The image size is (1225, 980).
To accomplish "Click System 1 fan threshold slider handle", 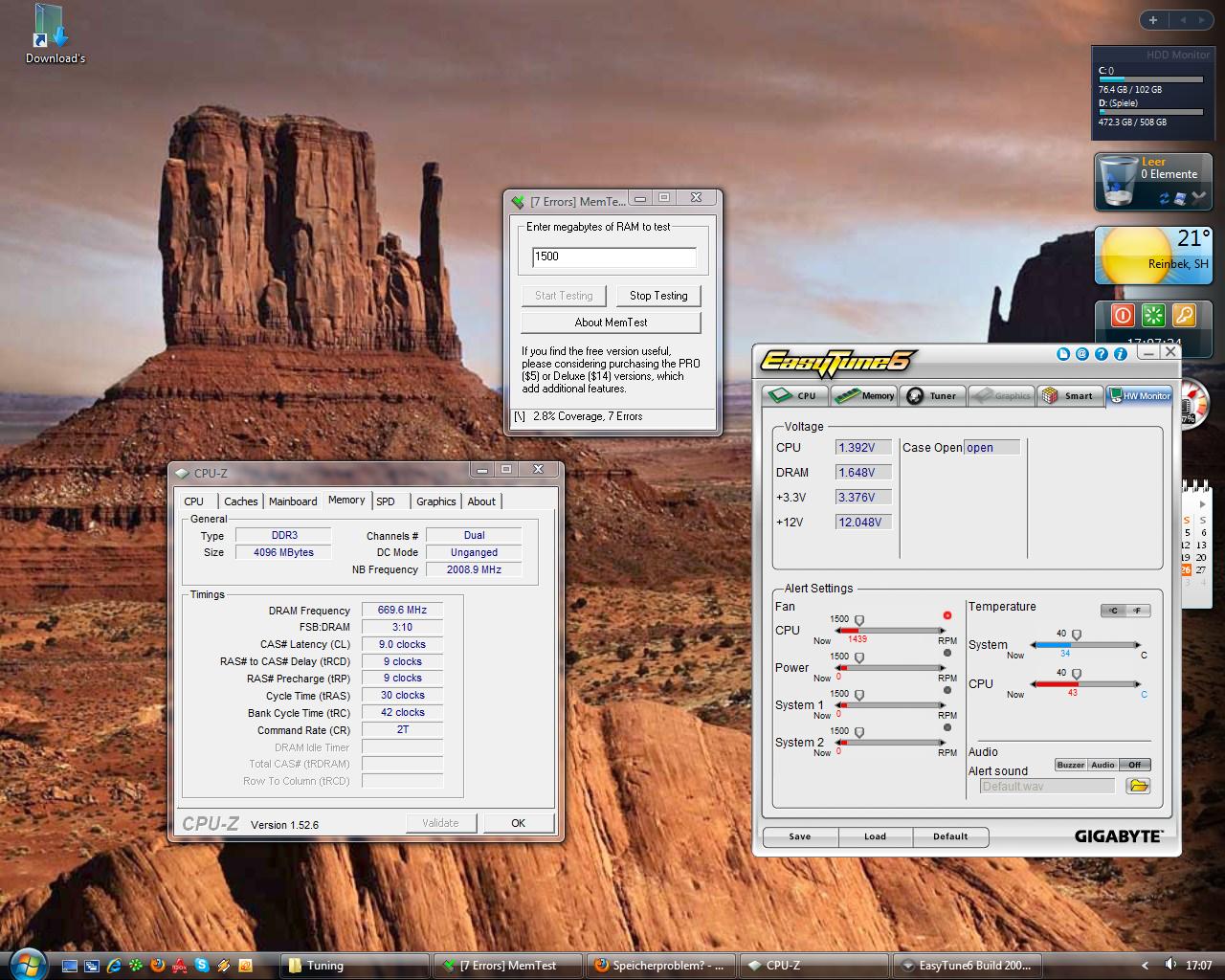I will click(859, 696).
